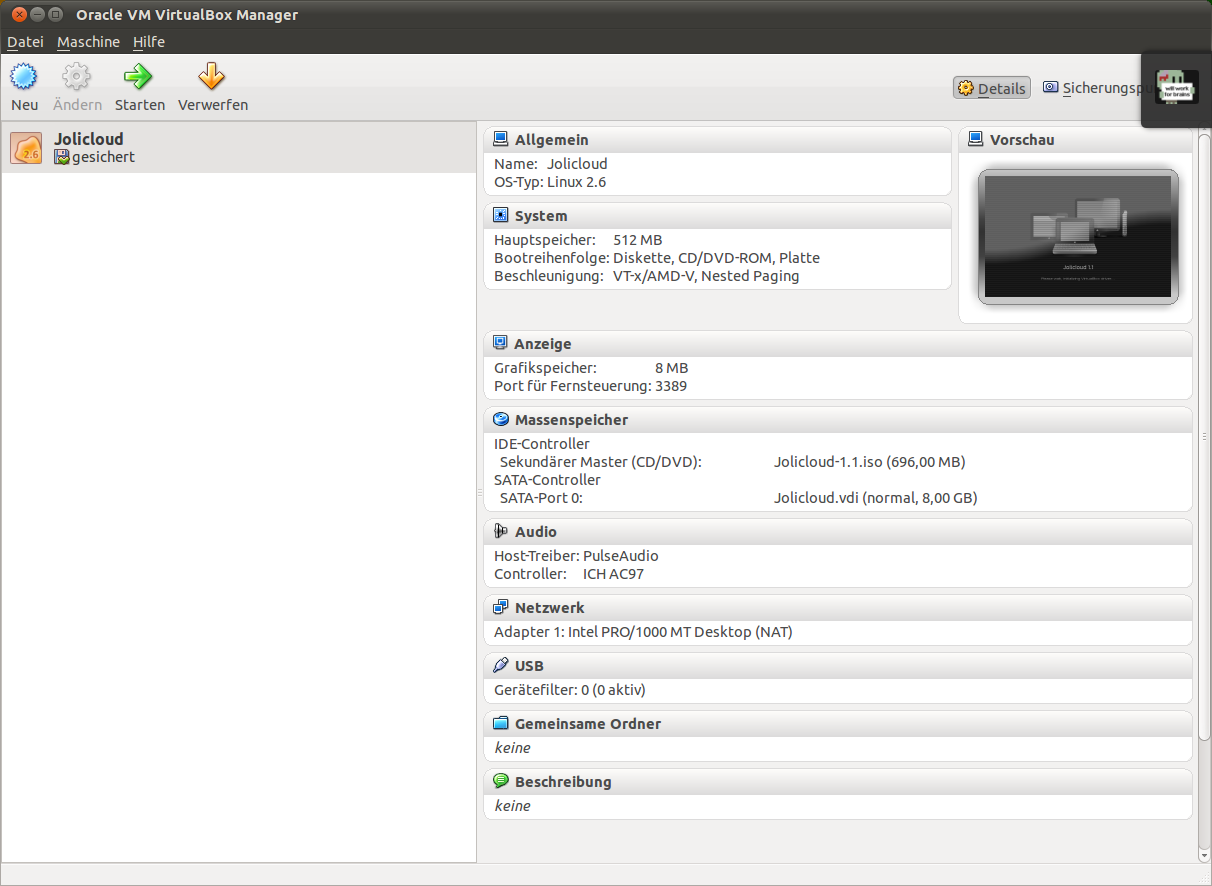Open the Maschine menu
Viewport: 1212px width, 886px height.
click(88, 42)
